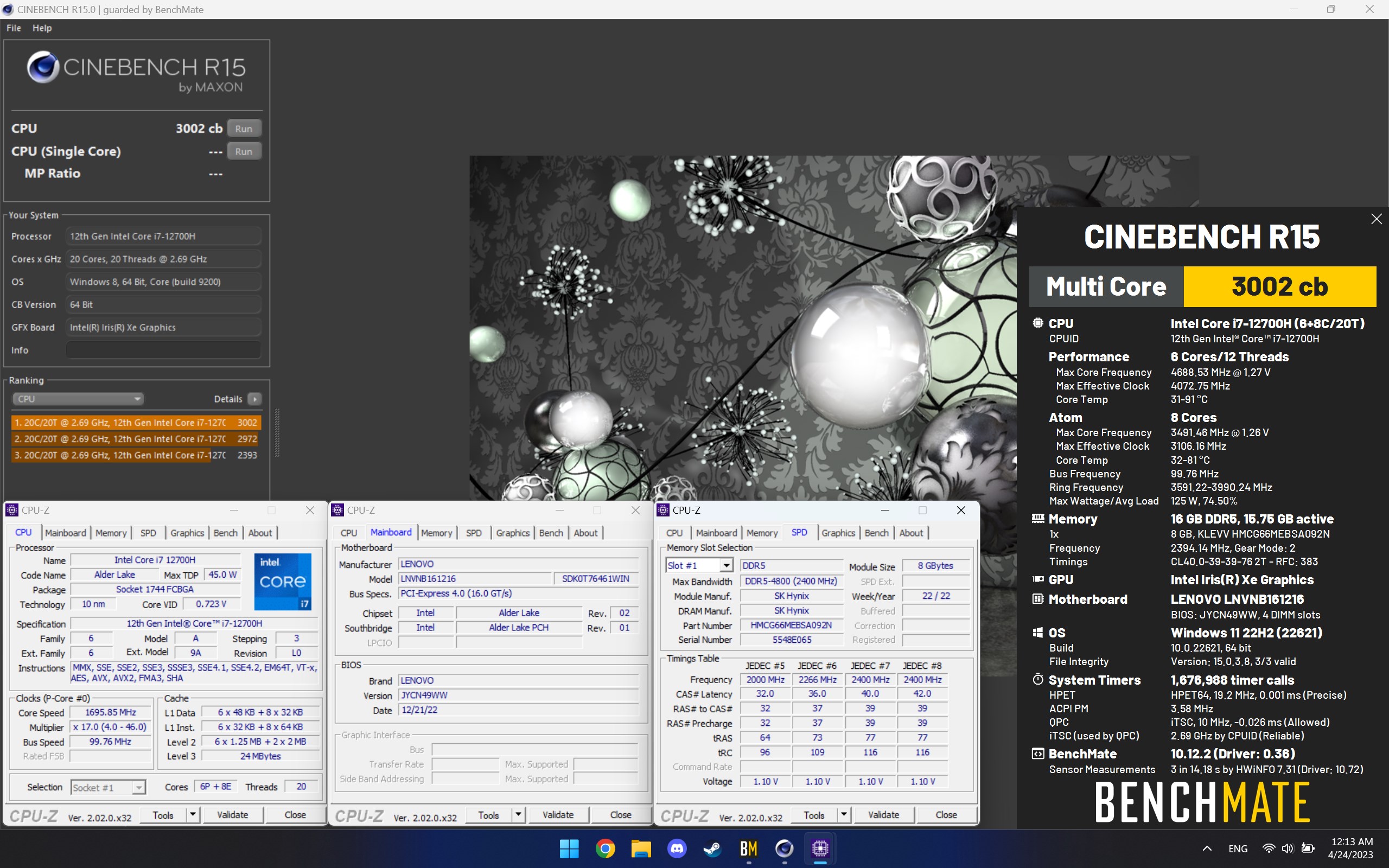
Task: Click Cinebench title bar app icon
Action: 8,9
